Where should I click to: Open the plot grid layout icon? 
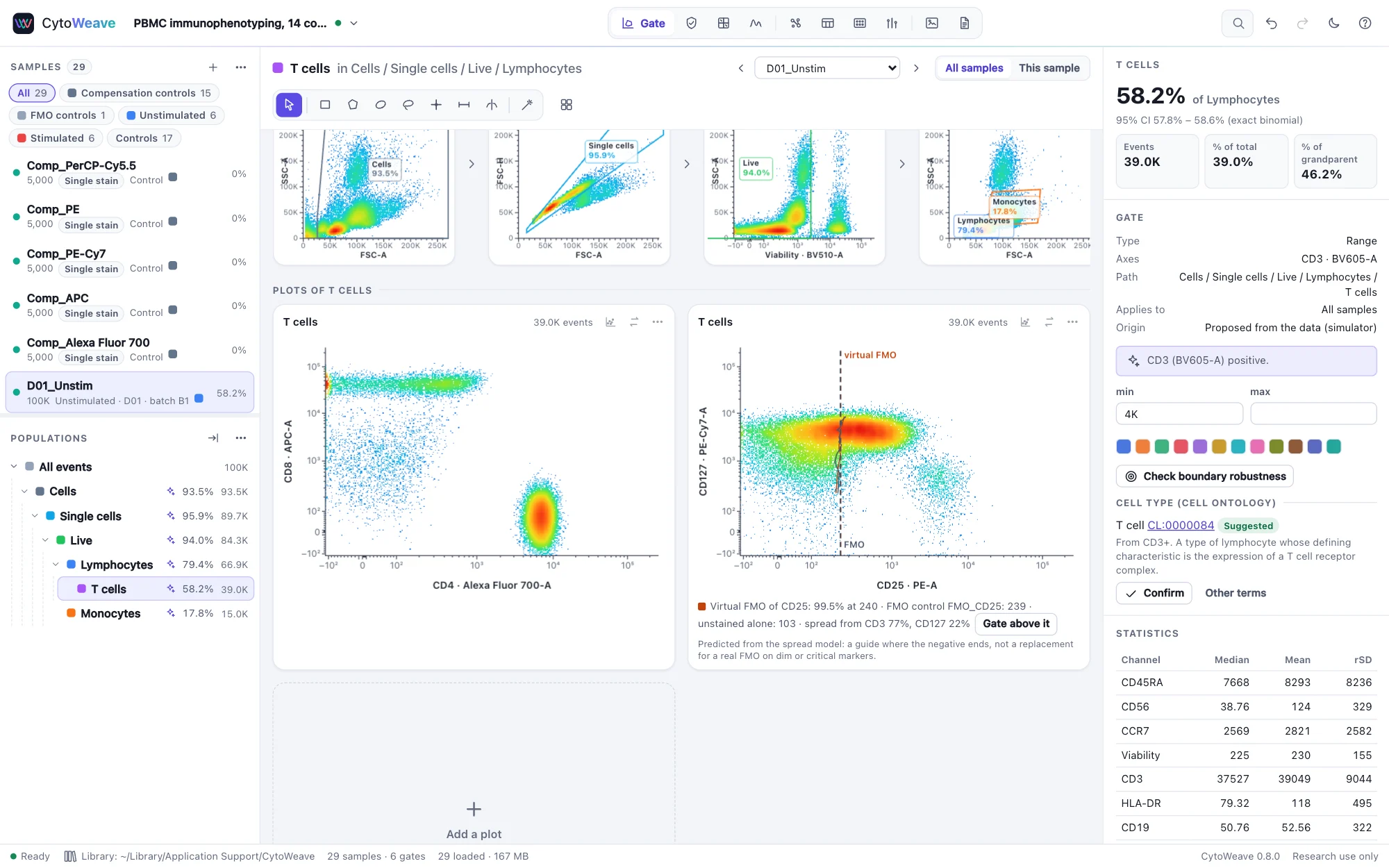click(567, 105)
